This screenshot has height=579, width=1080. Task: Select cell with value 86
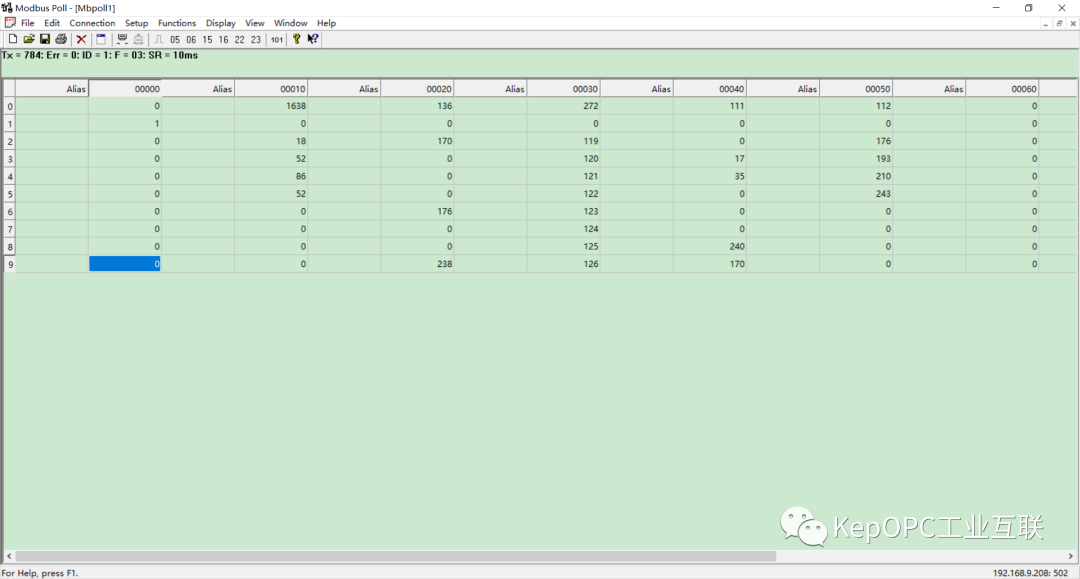[271, 176]
